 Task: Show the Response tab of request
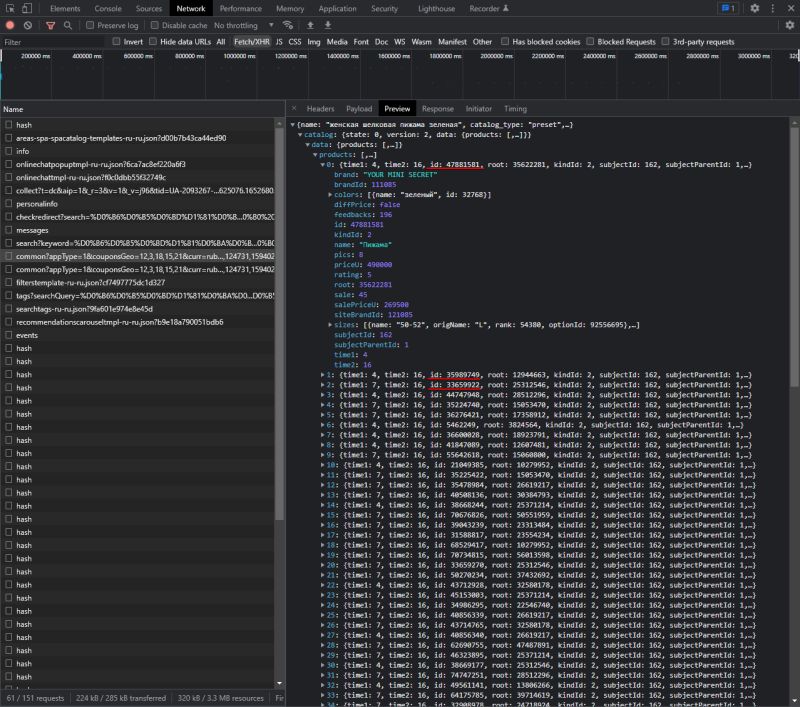tap(437, 109)
